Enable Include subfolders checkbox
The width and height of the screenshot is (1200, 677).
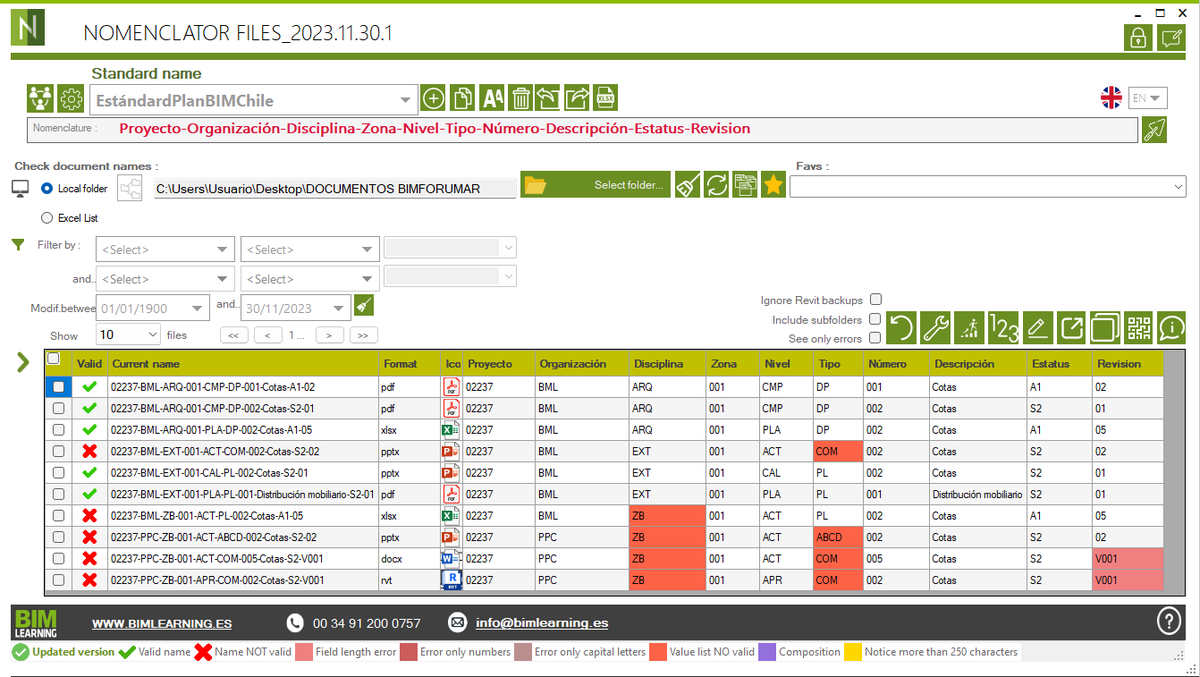point(876,319)
